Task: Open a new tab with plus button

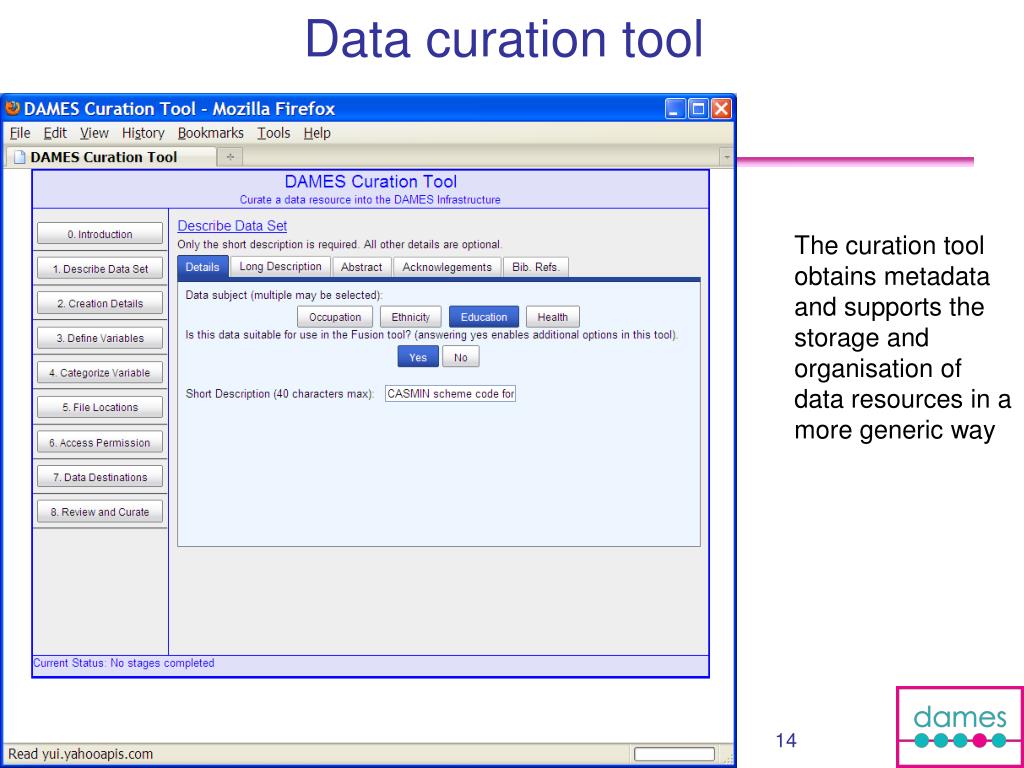Action: click(x=230, y=157)
